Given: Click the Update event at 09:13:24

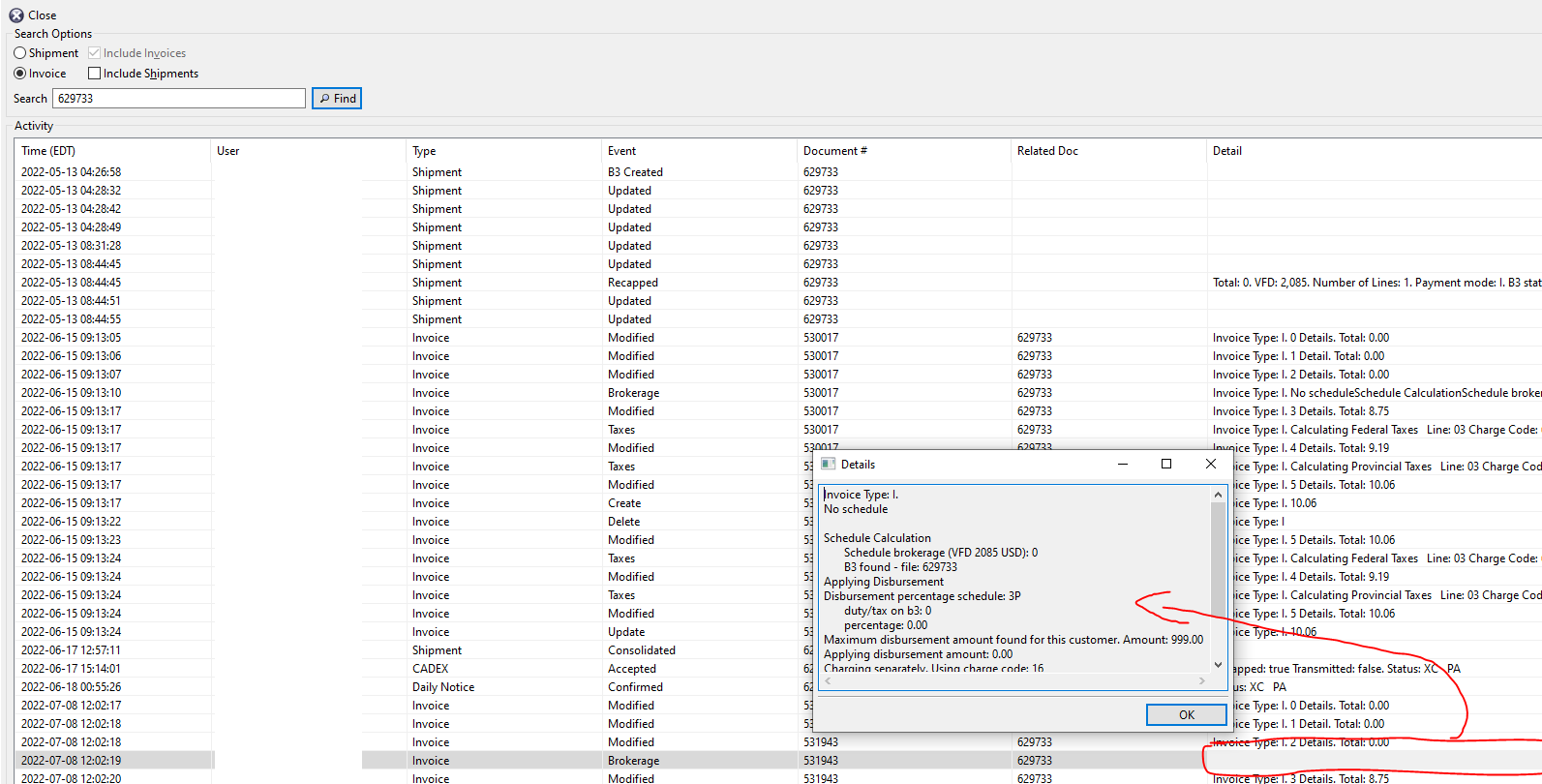Looking at the screenshot, I should pos(626,632).
